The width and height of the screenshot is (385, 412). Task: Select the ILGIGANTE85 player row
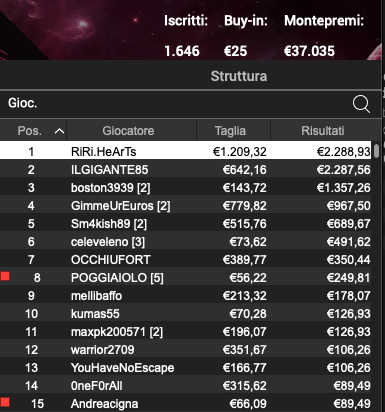click(x=186, y=170)
